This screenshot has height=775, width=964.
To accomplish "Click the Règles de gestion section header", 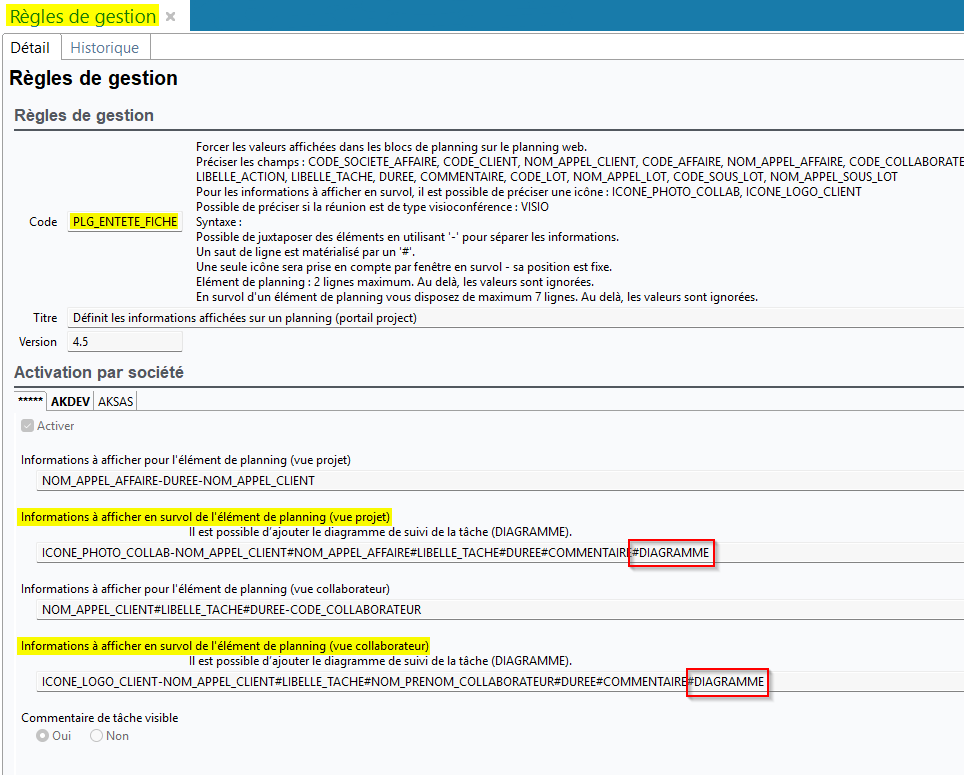I will (x=84, y=115).
